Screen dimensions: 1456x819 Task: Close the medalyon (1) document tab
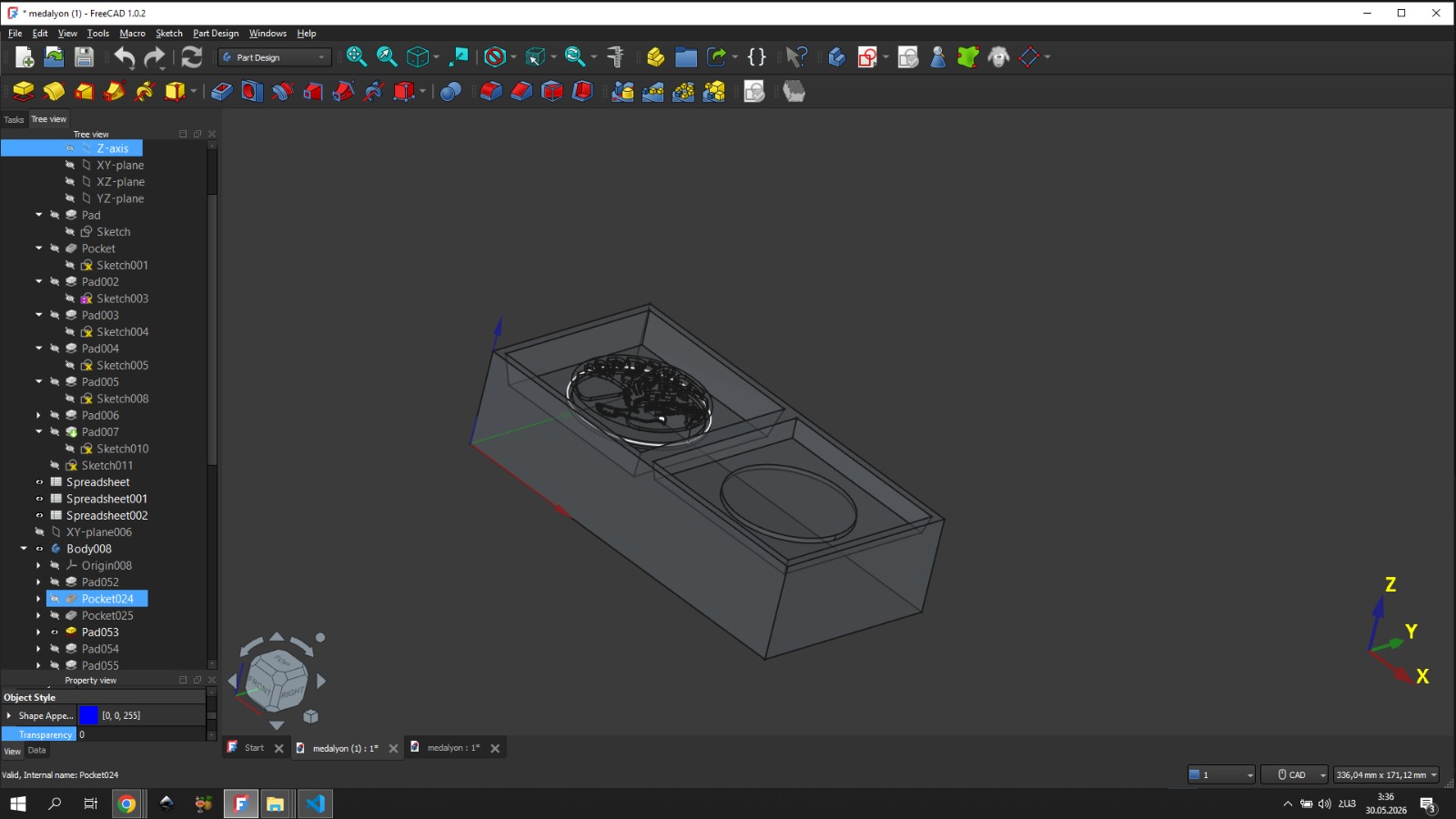click(393, 749)
